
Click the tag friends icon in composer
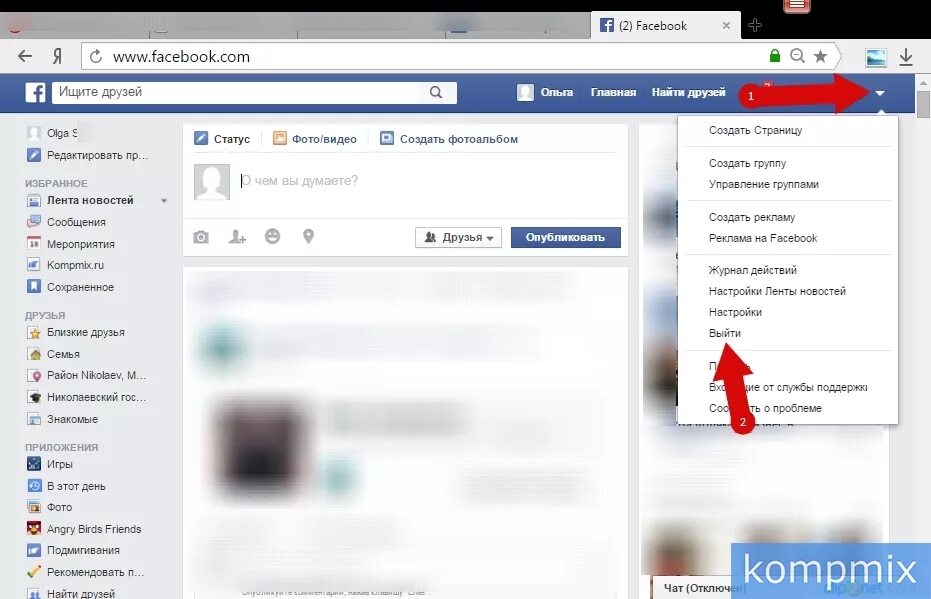click(236, 236)
